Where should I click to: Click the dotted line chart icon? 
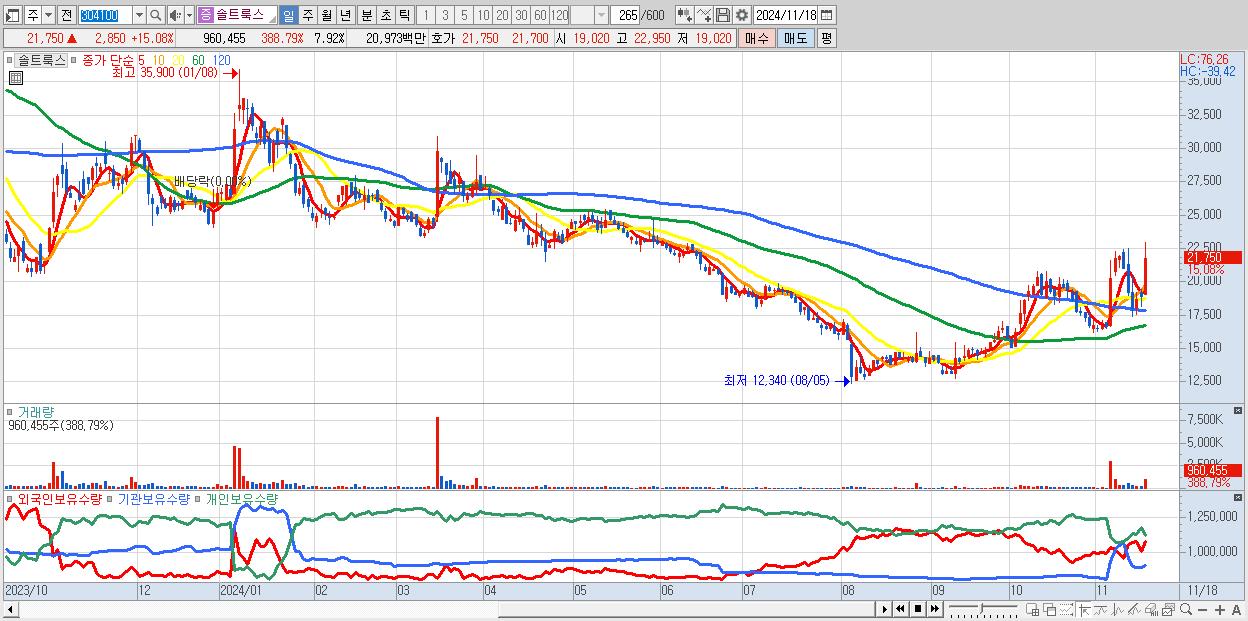tap(1066, 610)
